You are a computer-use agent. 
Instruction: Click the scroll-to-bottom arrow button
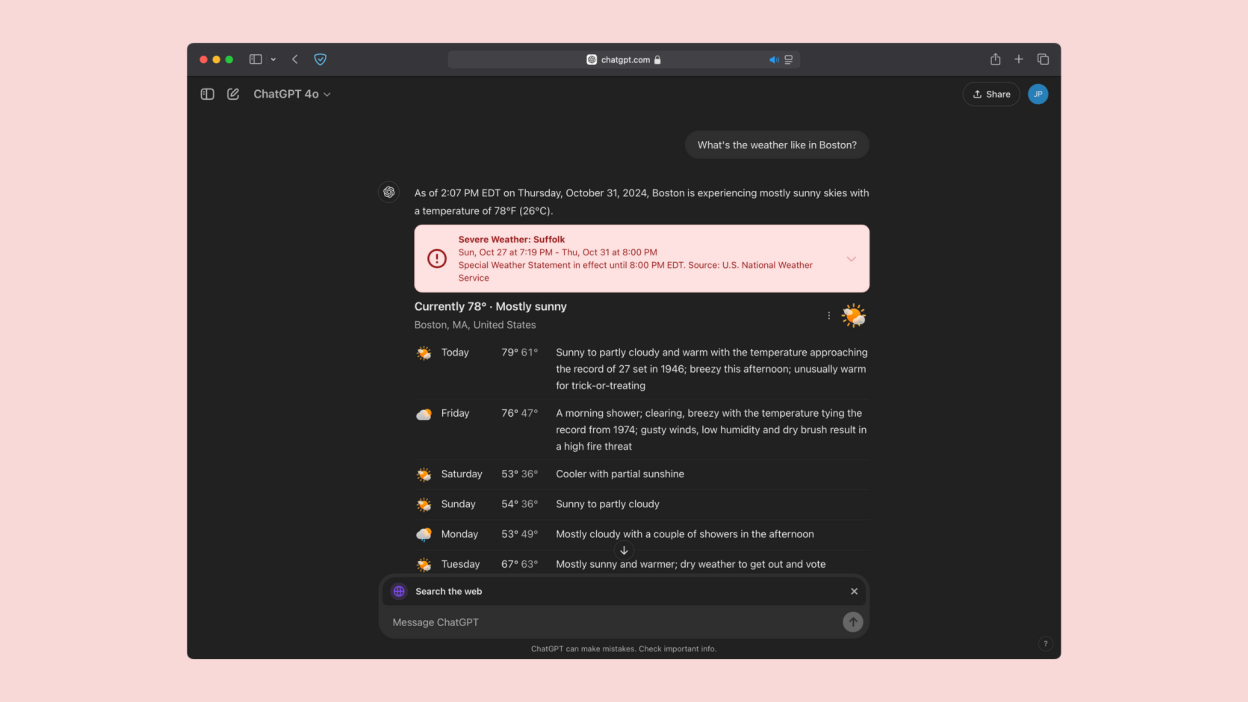[x=624, y=551]
